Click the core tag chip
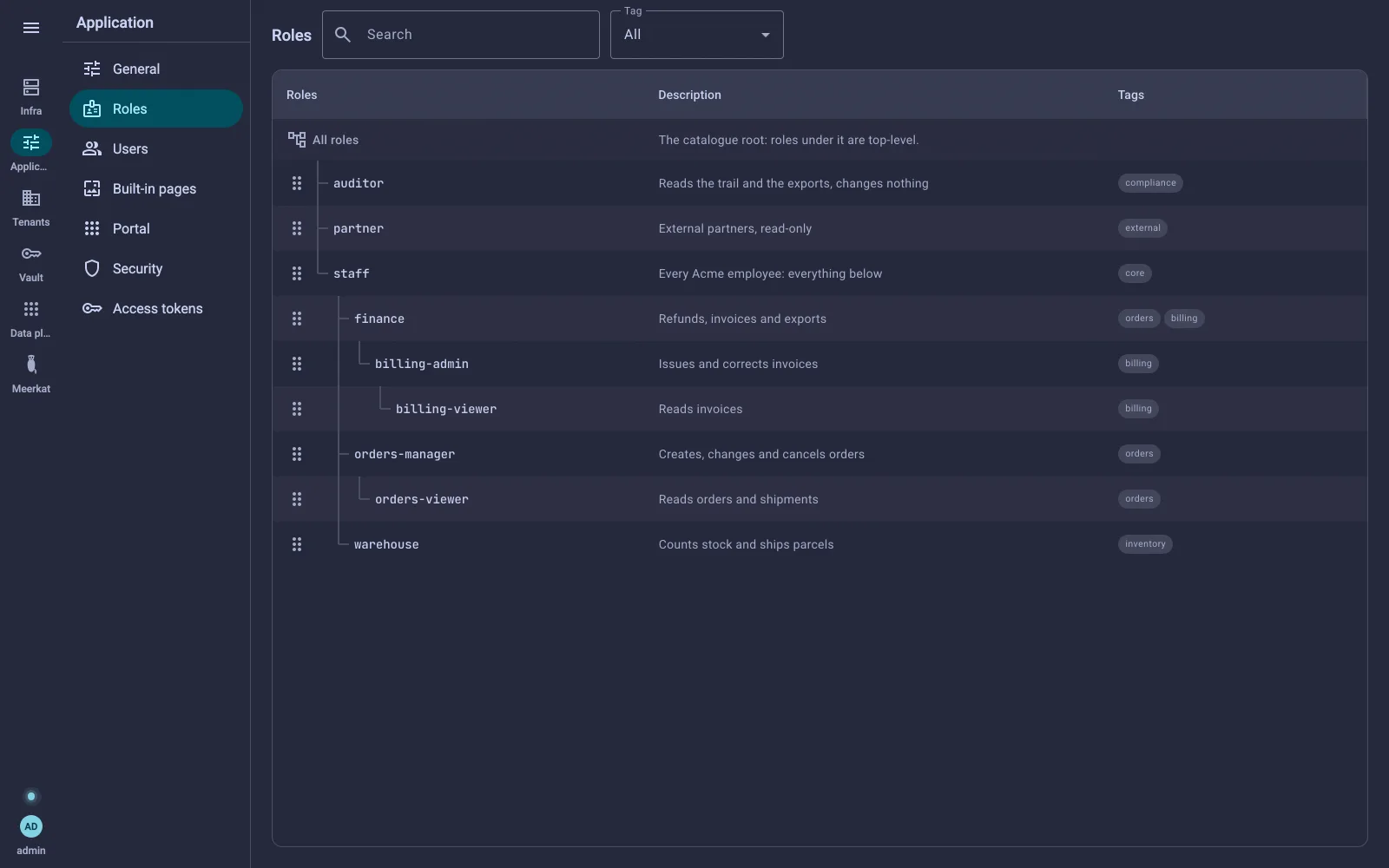 coord(1135,273)
